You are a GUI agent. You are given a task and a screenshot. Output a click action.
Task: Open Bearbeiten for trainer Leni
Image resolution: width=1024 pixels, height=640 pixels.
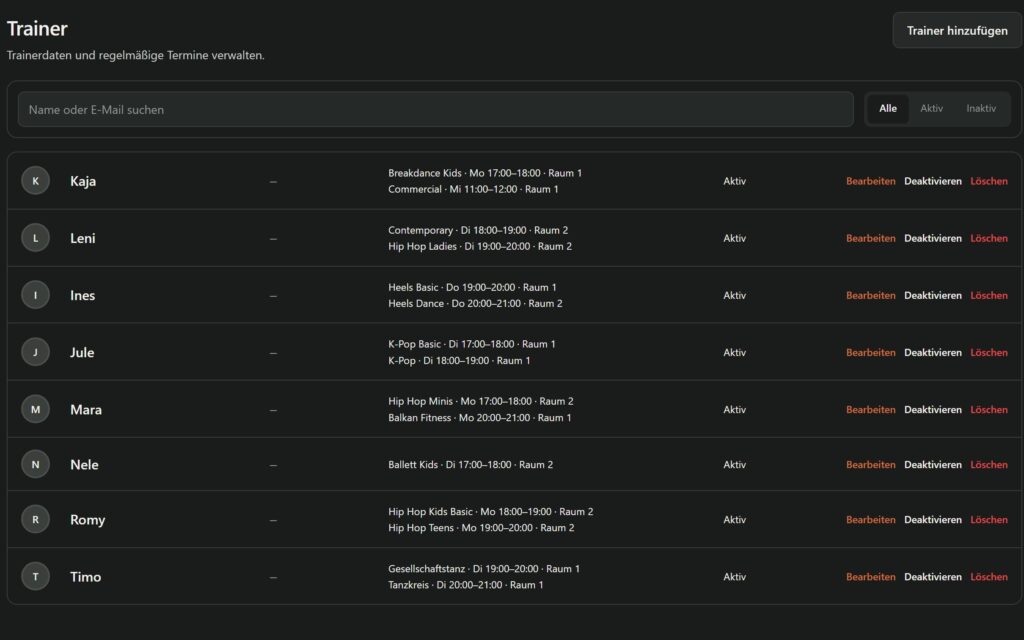(871, 238)
